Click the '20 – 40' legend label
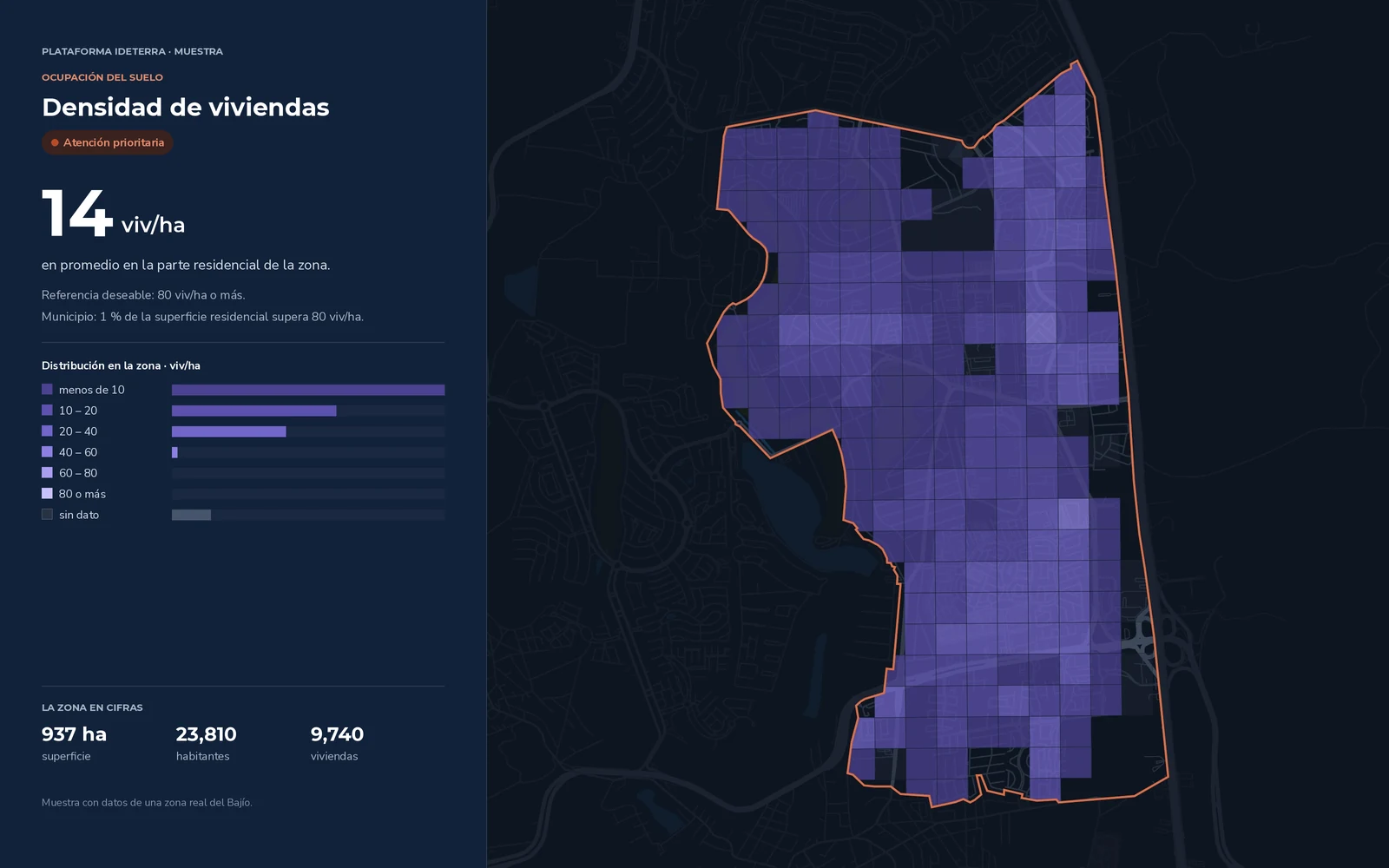The height and width of the screenshot is (868, 1389). tap(78, 431)
